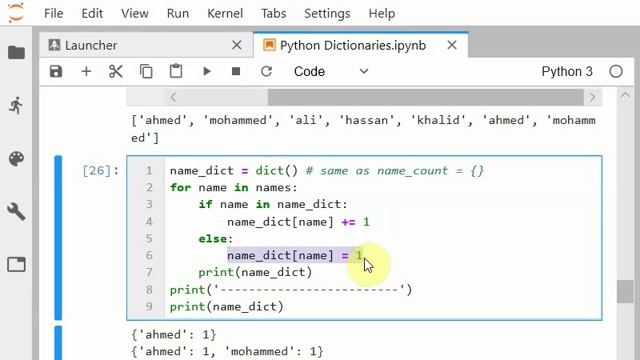The width and height of the screenshot is (640, 360).
Task: Click line 2 'for name in names:'
Action: click(233, 187)
